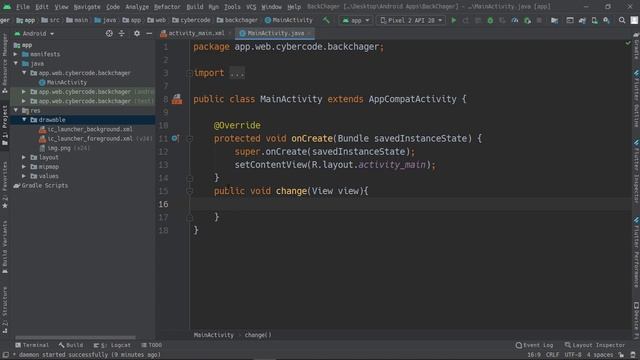Open Flutter Outline side panel
Image resolution: width=640 pixels, height=360 pixels.
pos(636,99)
